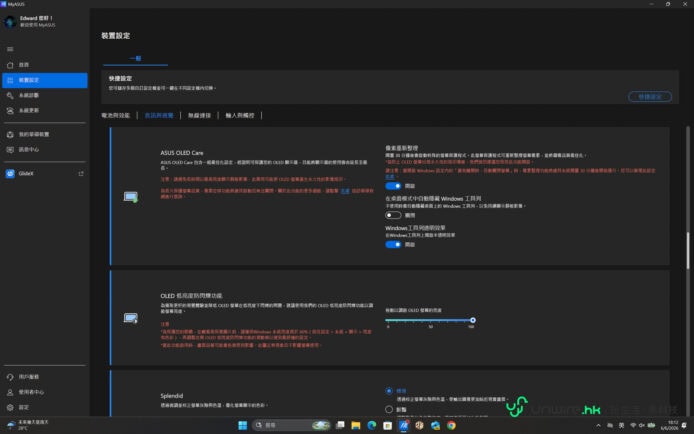Select the highlighted 裝置設定 sidebar item
Screen dimensions: 694x434
click(45, 80)
